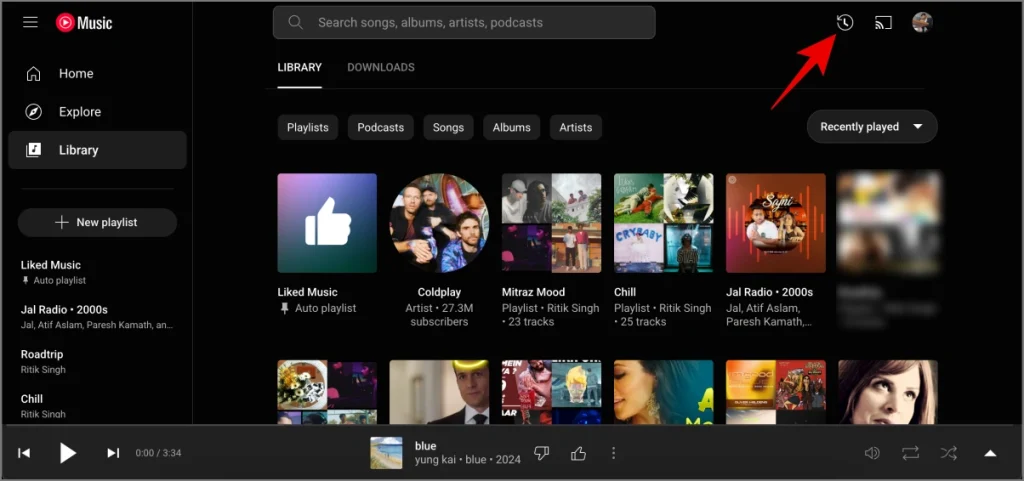Click the playback progress bar

[x=512, y=425]
